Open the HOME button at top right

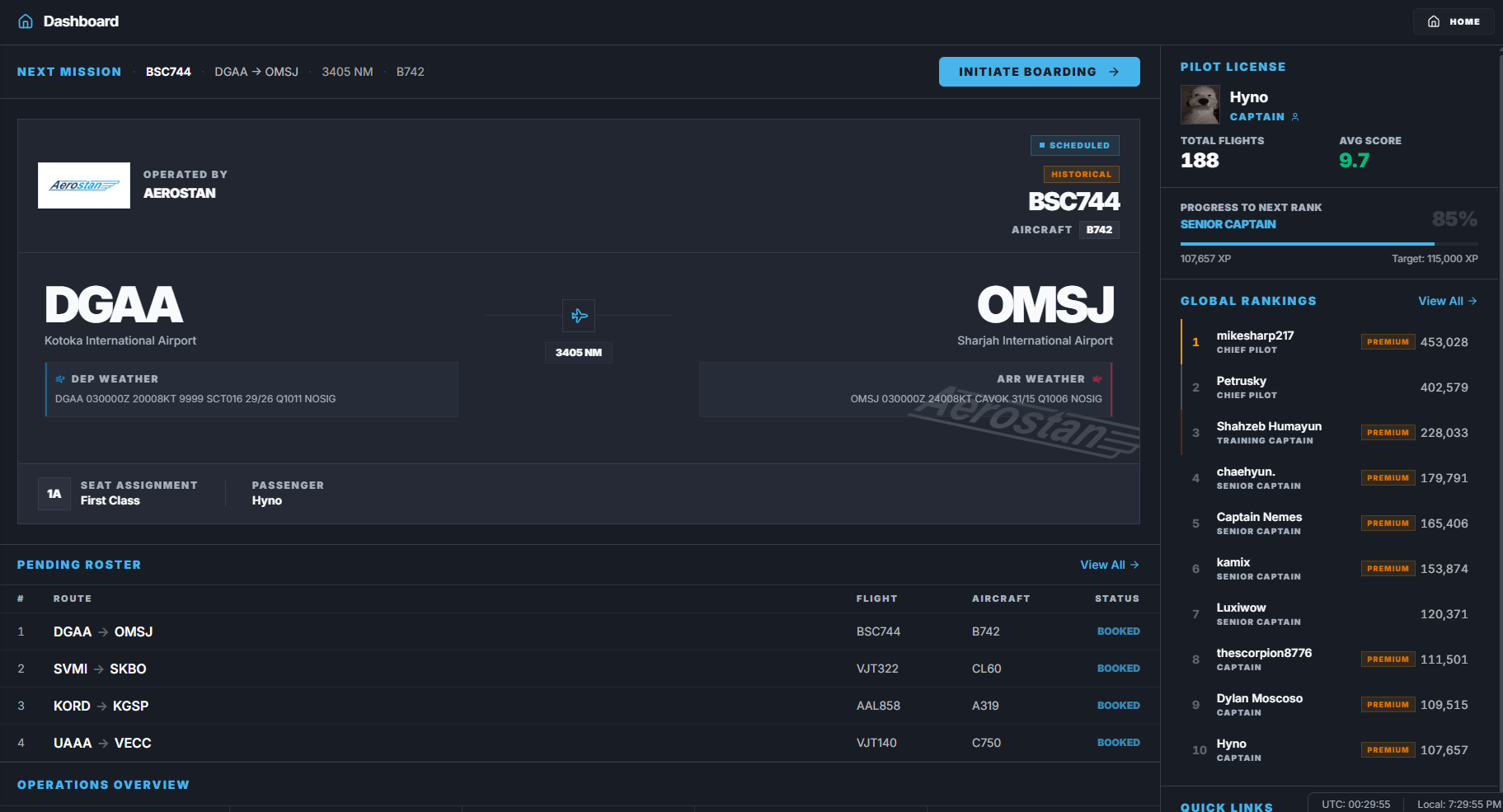point(1454,21)
